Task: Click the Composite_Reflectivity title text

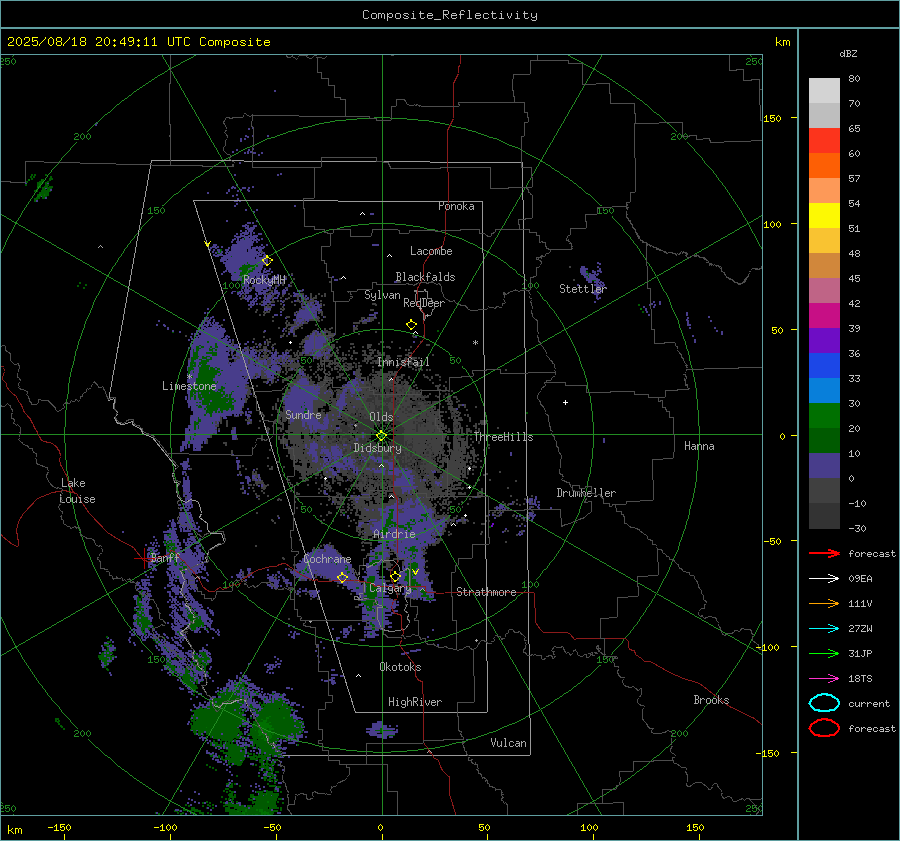Action: click(x=450, y=15)
